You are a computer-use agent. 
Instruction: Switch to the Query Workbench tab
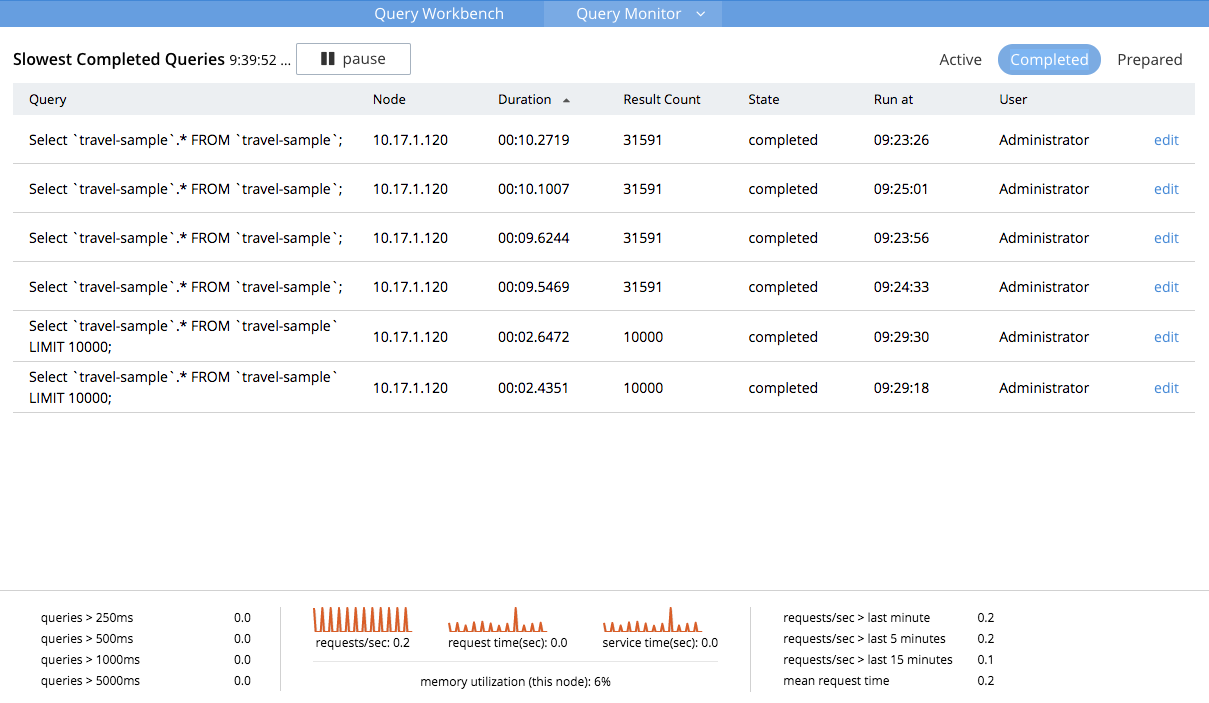point(438,13)
